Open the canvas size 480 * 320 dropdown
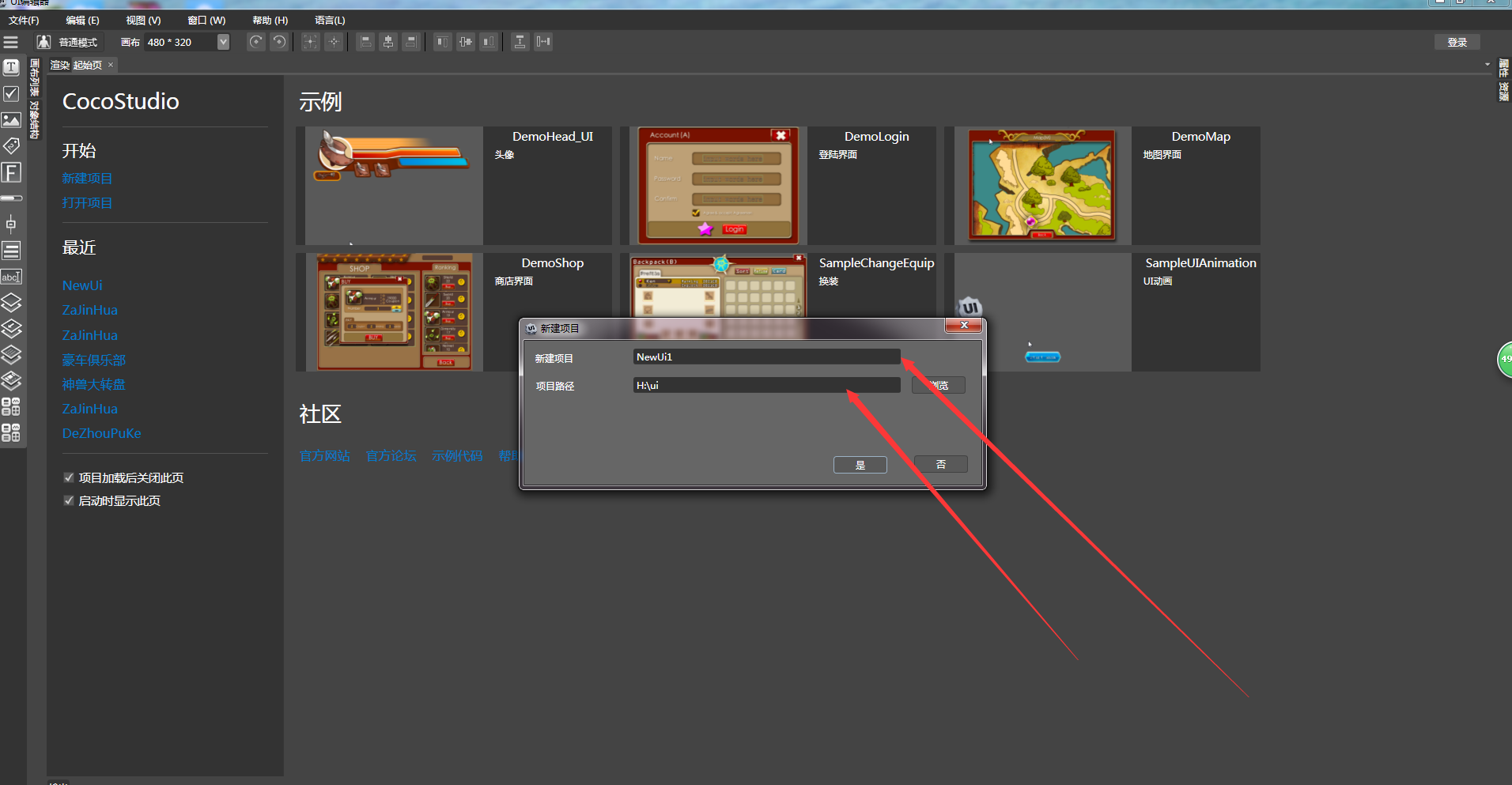Viewport: 1512px width, 785px height. pyautogui.click(x=223, y=42)
